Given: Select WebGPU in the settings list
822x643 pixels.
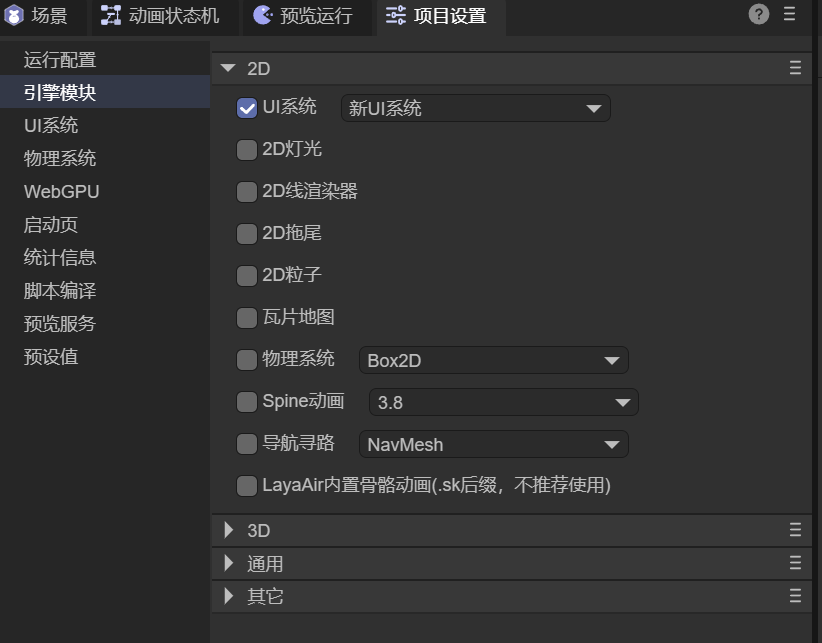Looking at the screenshot, I should coord(62,191).
